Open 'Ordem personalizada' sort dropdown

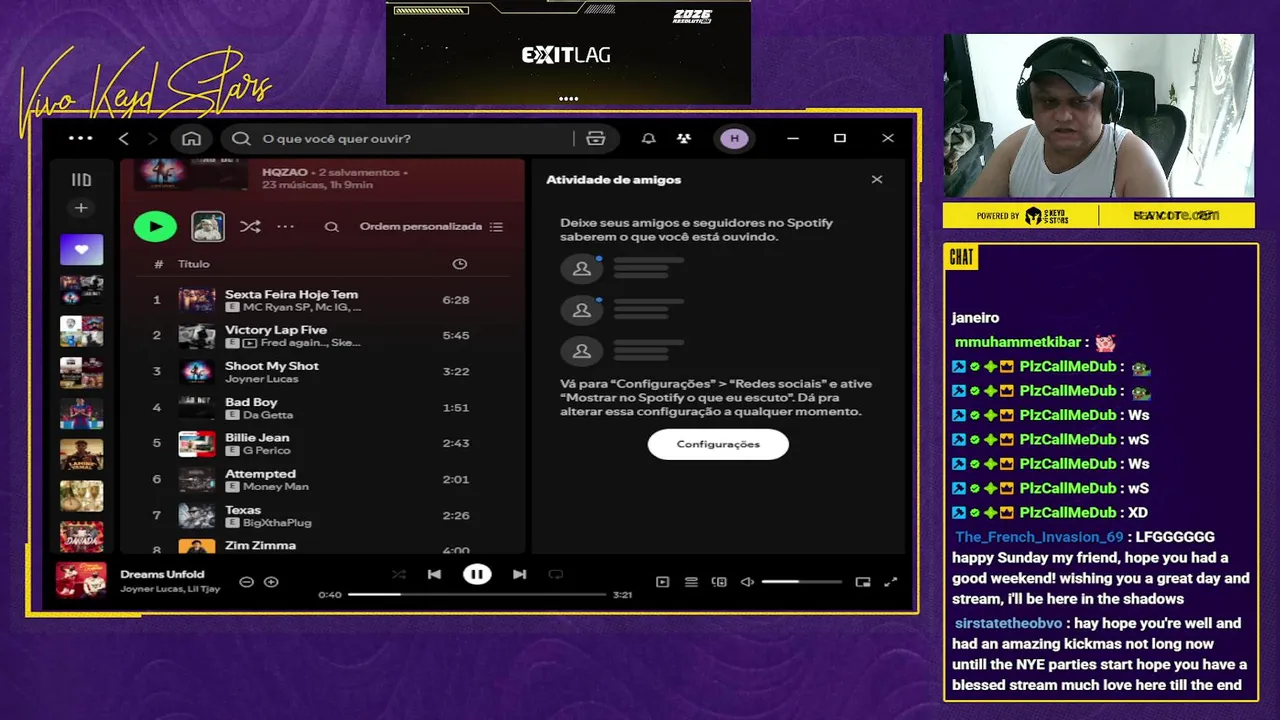click(431, 227)
